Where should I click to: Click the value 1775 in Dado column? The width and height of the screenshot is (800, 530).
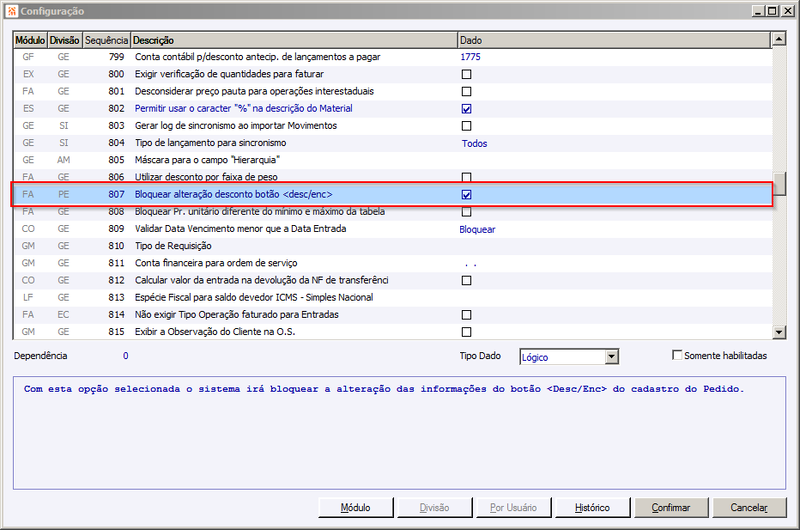point(470,57)
